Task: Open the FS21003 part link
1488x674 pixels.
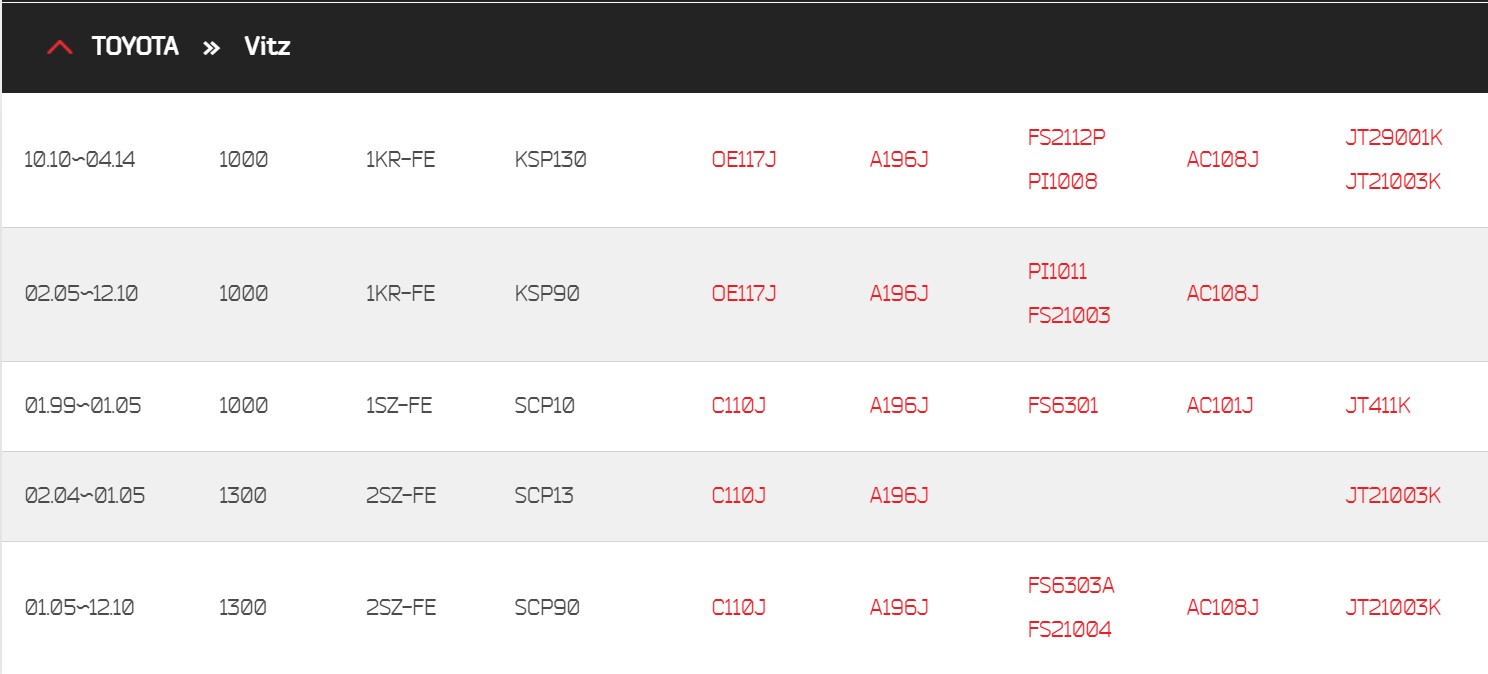Action: [x=1069, y=316]
